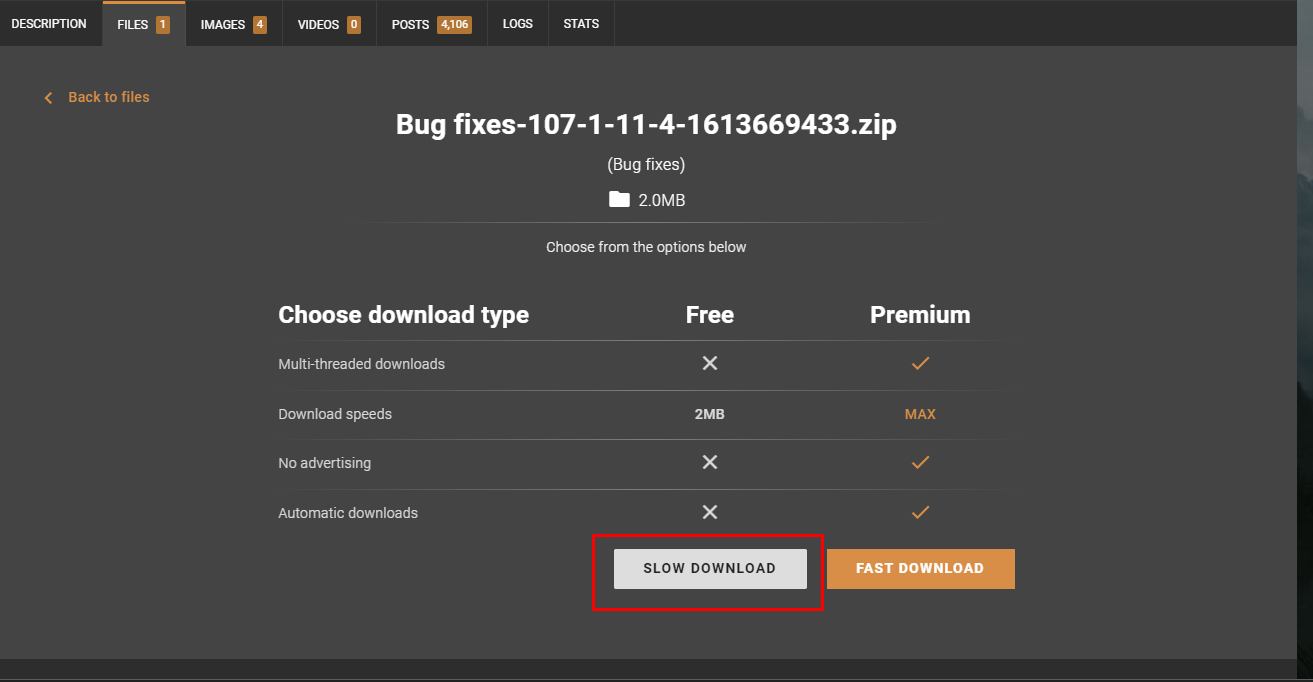Click the Free X mark for Multi-threaded downloads
The width and height of the screenshot is (1313, 682).
pyautogui.click(x=710, y=364)
